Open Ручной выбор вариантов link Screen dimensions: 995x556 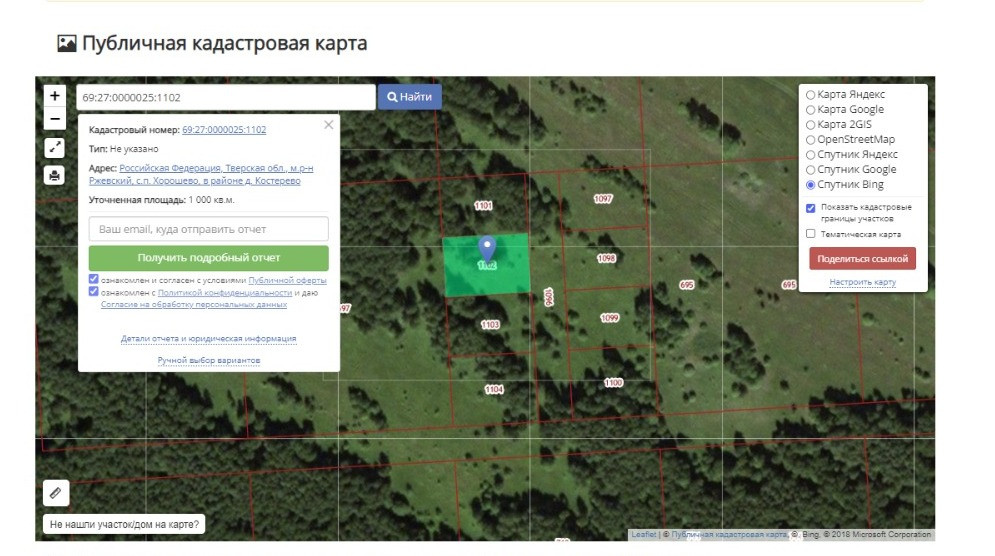(209, 360)
